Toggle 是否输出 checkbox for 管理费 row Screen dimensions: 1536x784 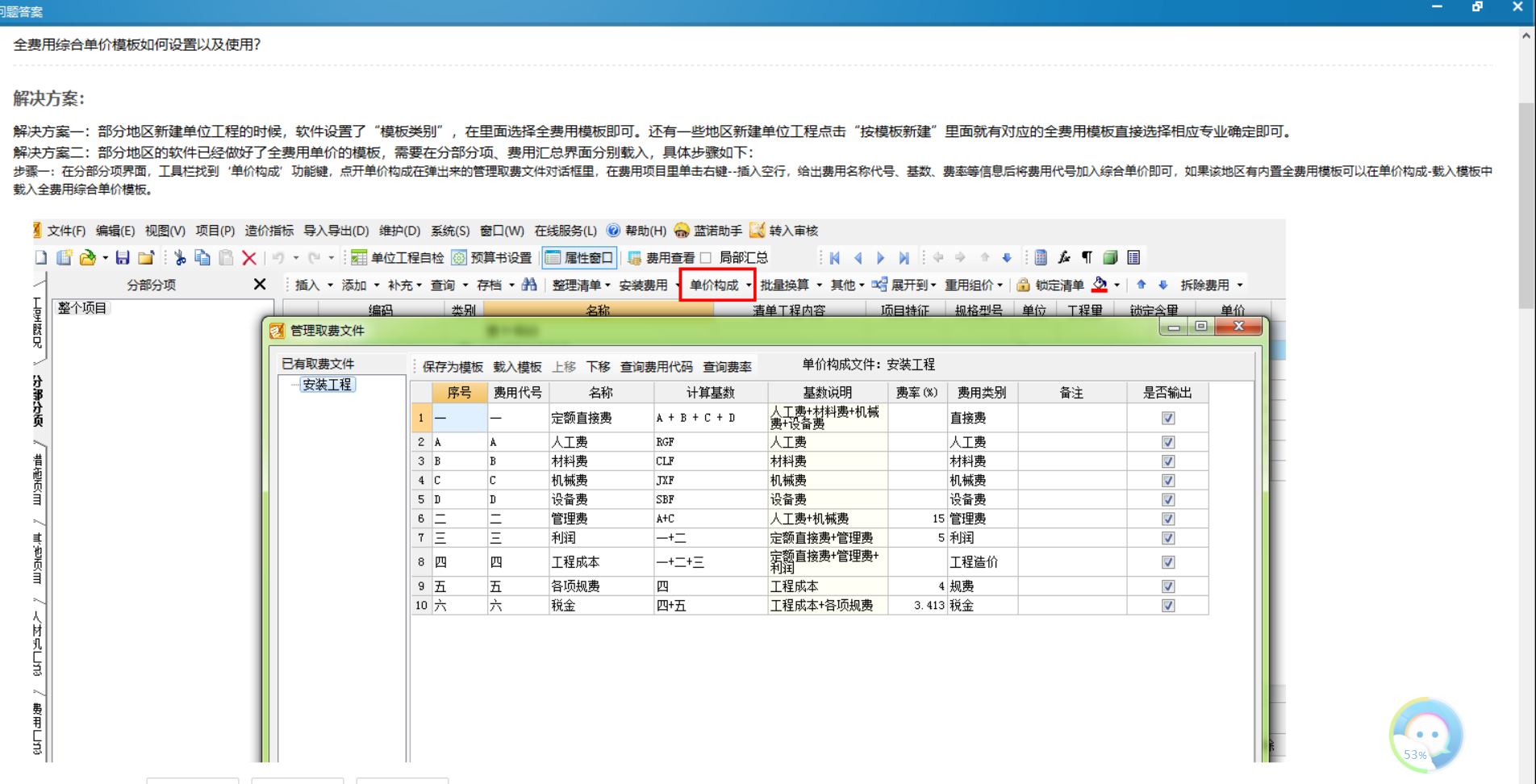click(1167, 519)
